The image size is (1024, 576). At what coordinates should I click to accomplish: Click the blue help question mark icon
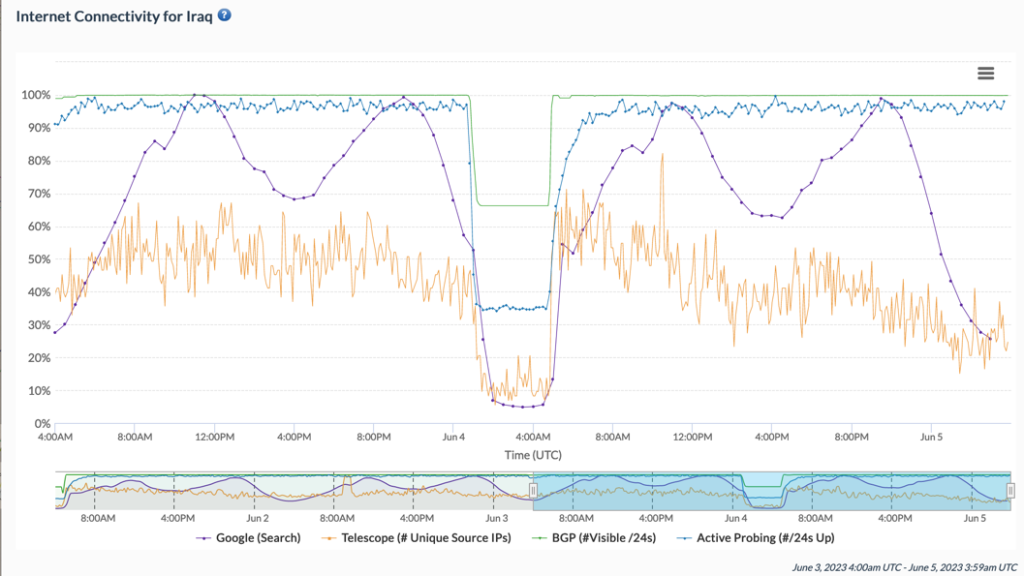click(x=224, y=15)
